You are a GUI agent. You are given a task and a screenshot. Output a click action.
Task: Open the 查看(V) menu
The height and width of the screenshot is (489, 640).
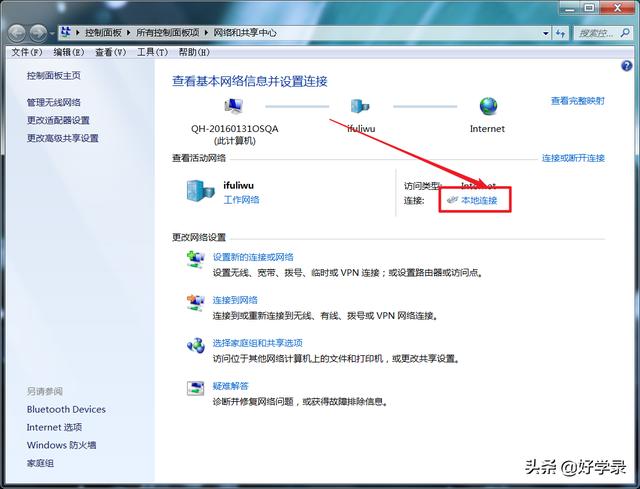[111, 52]
